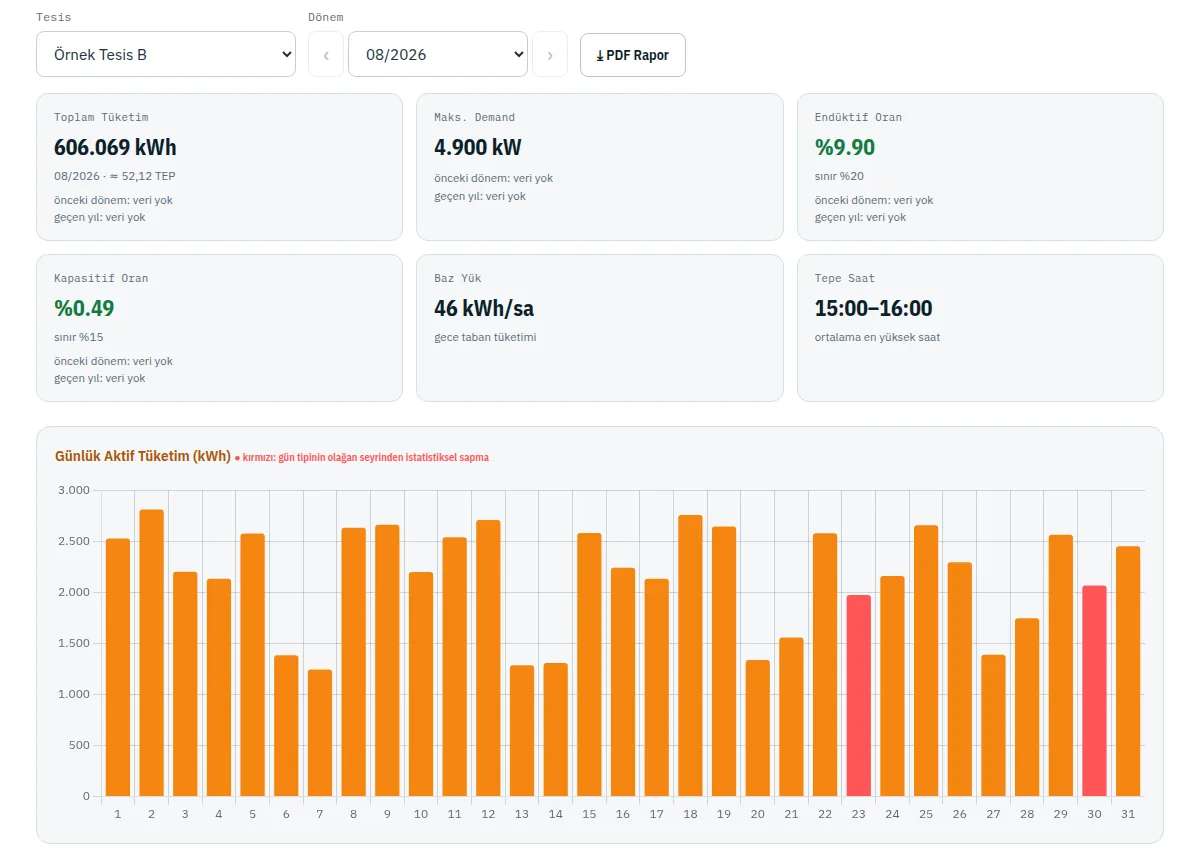Click the Günlük Aktif Tüketim chart title
This screenshot has height=852, width=1200.
click(143, 456)
